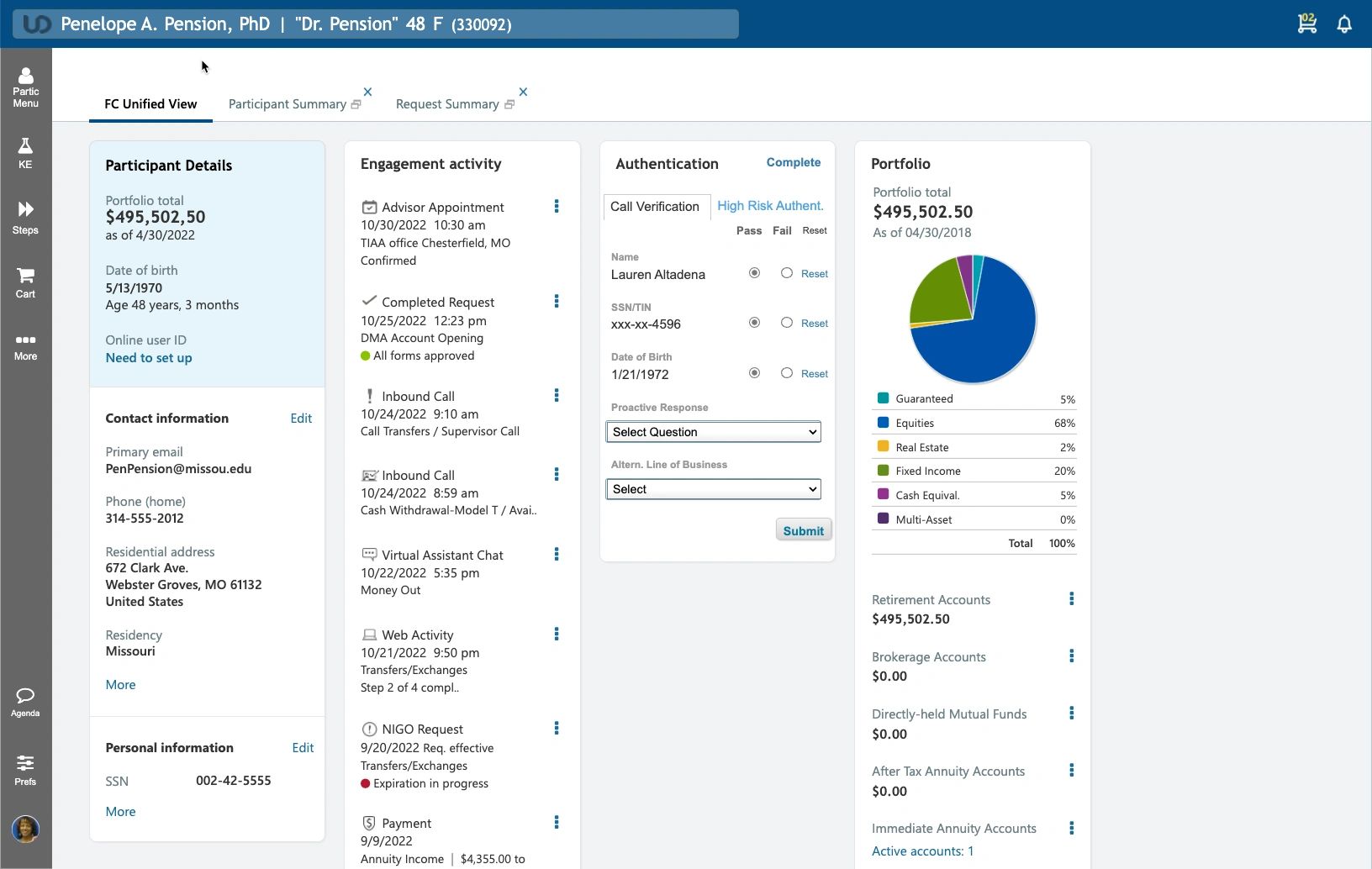This screenshot has width=1372, height=869.
Task: Open the Proactive Response Select Question dropdown
Action: pyautogui.click(x=713, y=432)
